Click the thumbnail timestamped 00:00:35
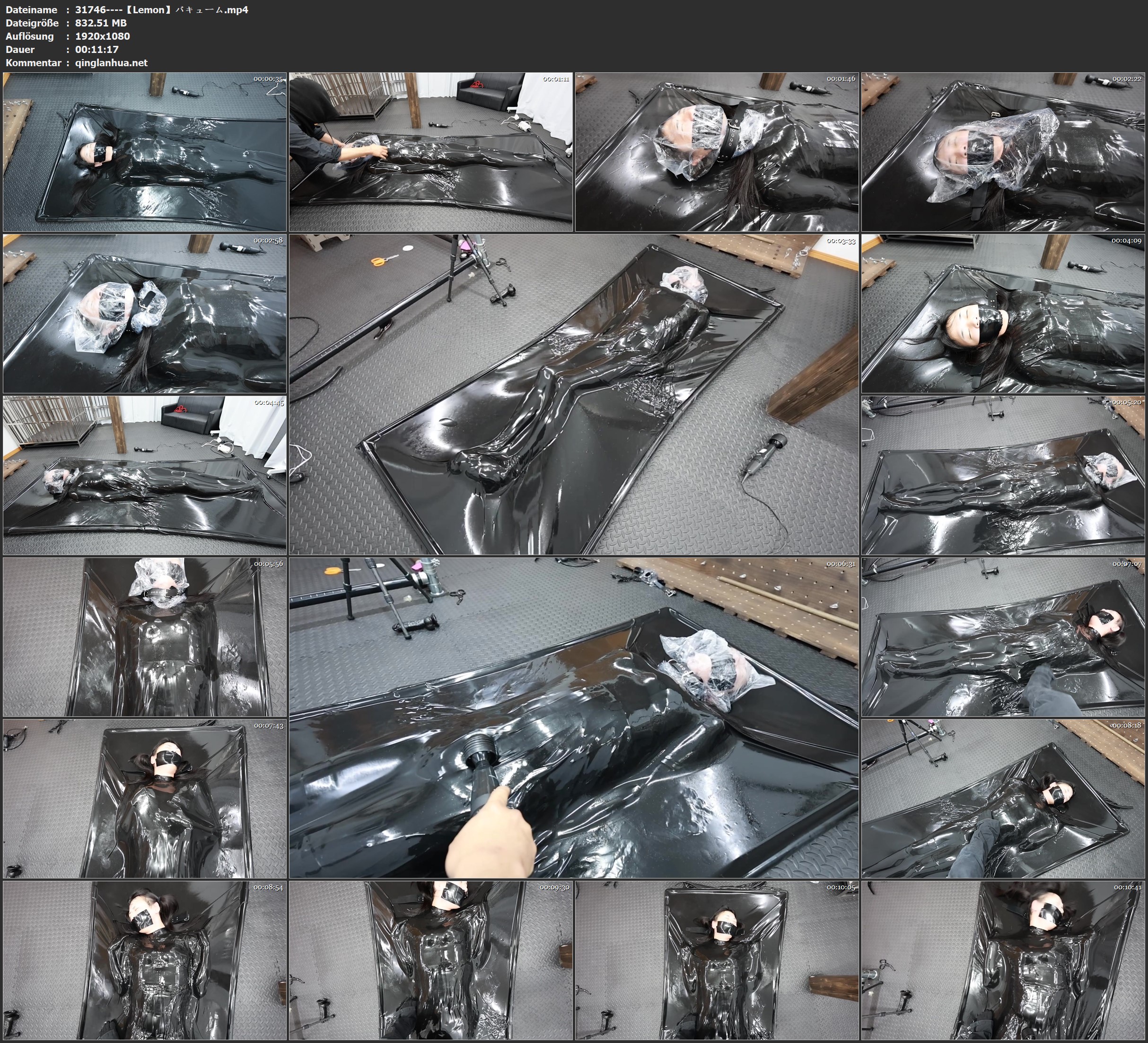Screen dimensions: 1148x1043 click(145, 151)
